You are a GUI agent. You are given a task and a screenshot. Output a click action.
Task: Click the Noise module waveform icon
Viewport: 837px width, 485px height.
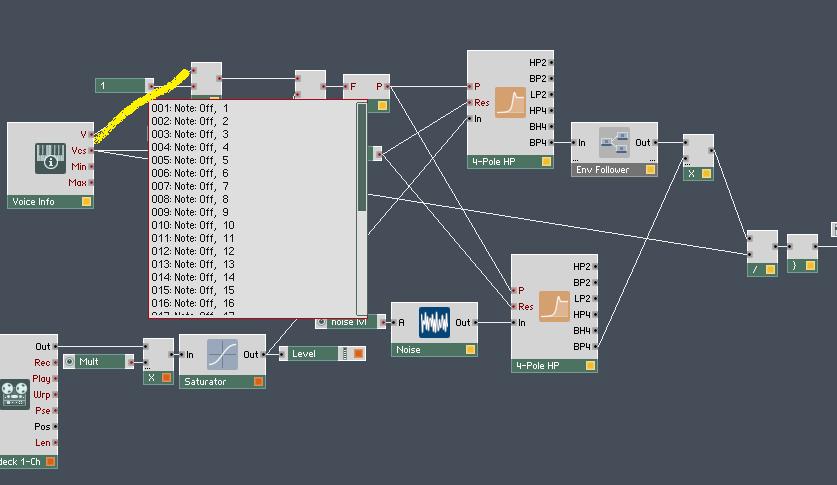point(434,322)
